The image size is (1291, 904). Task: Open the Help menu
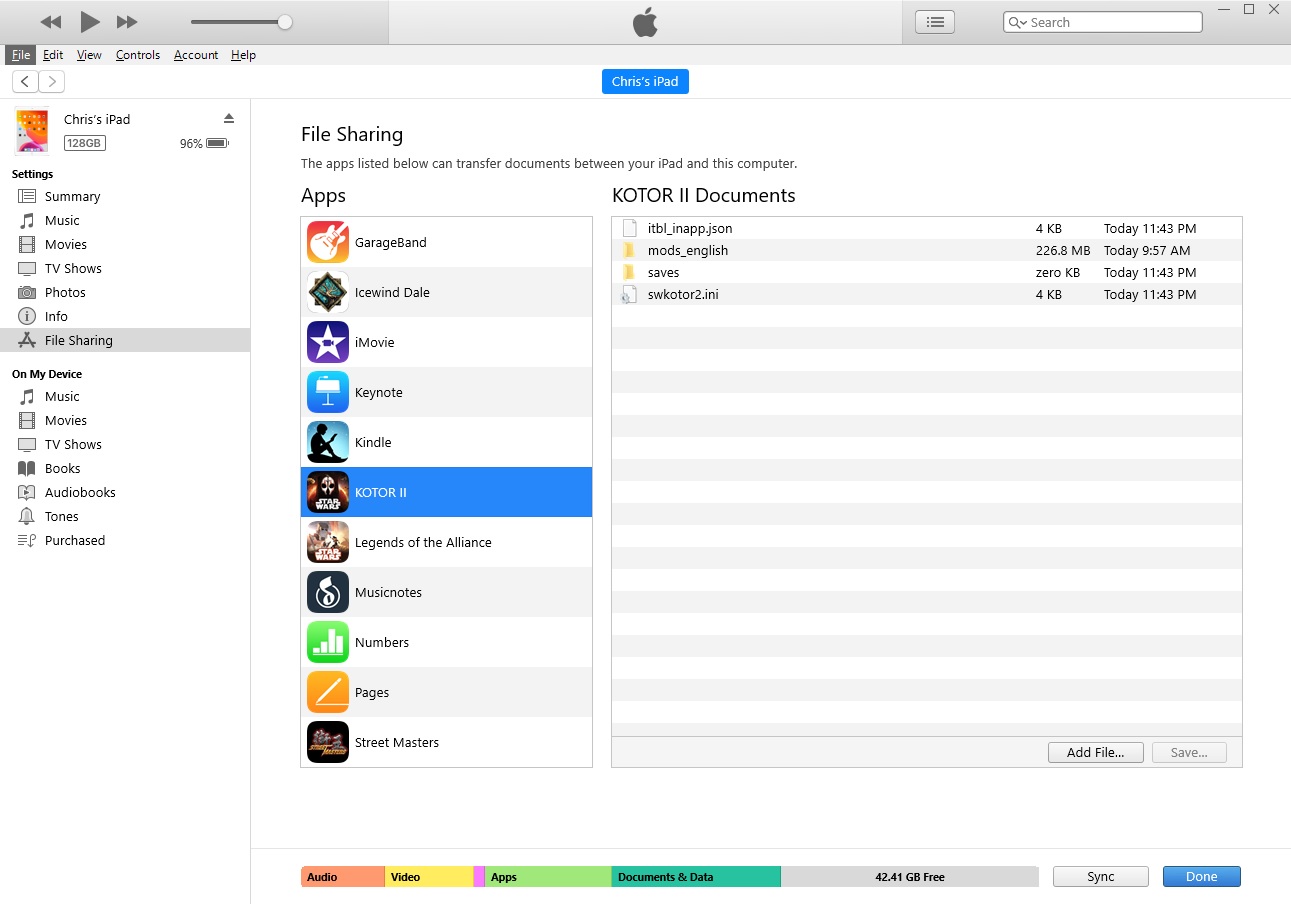[x=243, y=55]
